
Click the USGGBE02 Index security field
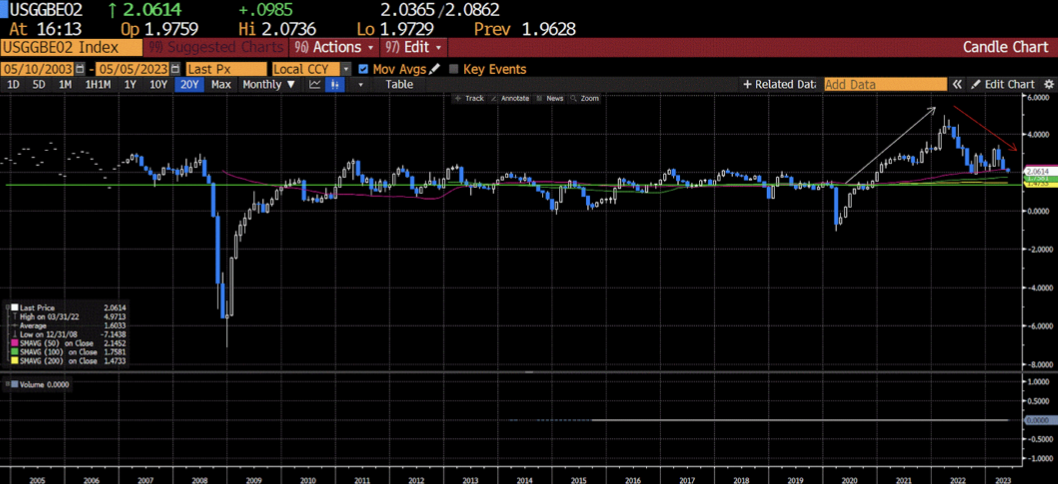tap(72, 48)
